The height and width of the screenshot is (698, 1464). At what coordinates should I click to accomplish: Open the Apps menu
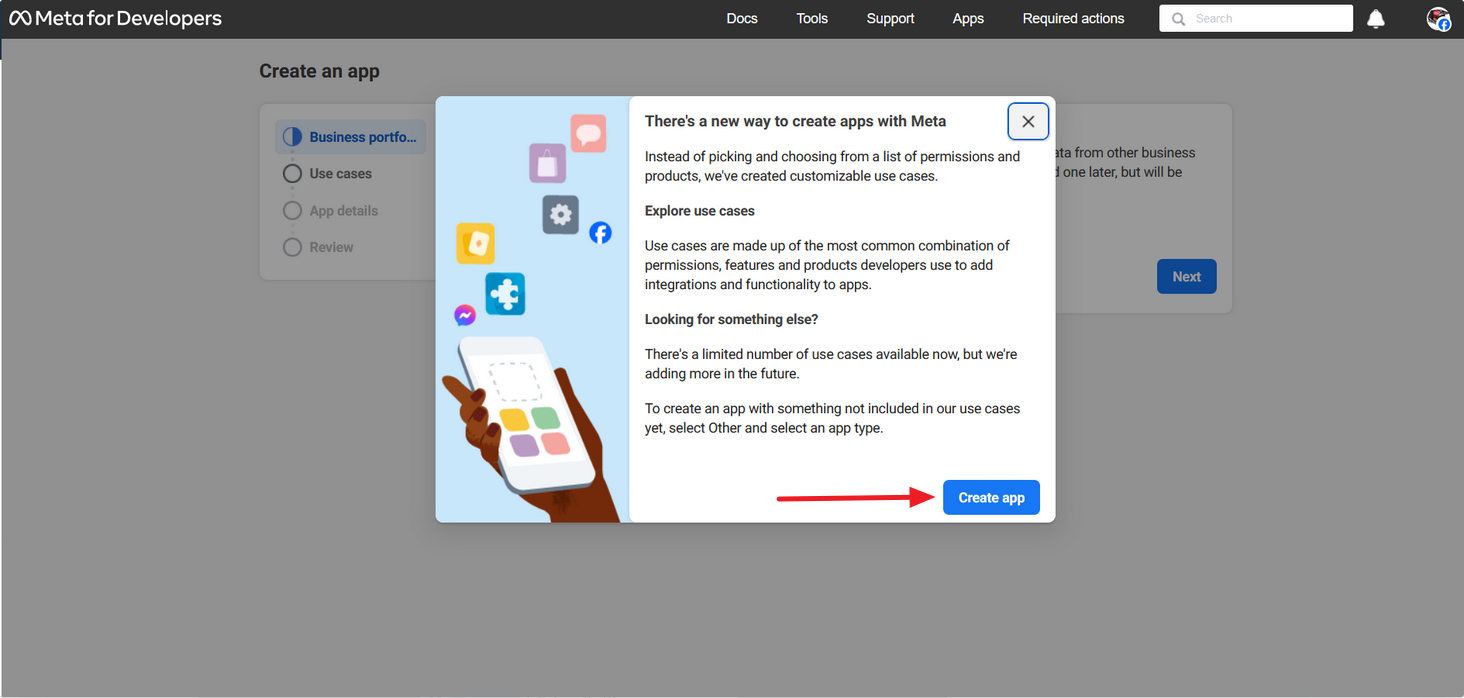[x=968, y=18]
